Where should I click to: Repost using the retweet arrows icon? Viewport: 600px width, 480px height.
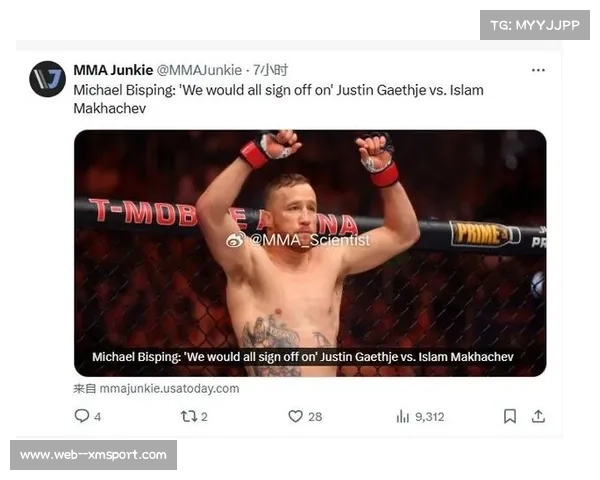[189, 416]
